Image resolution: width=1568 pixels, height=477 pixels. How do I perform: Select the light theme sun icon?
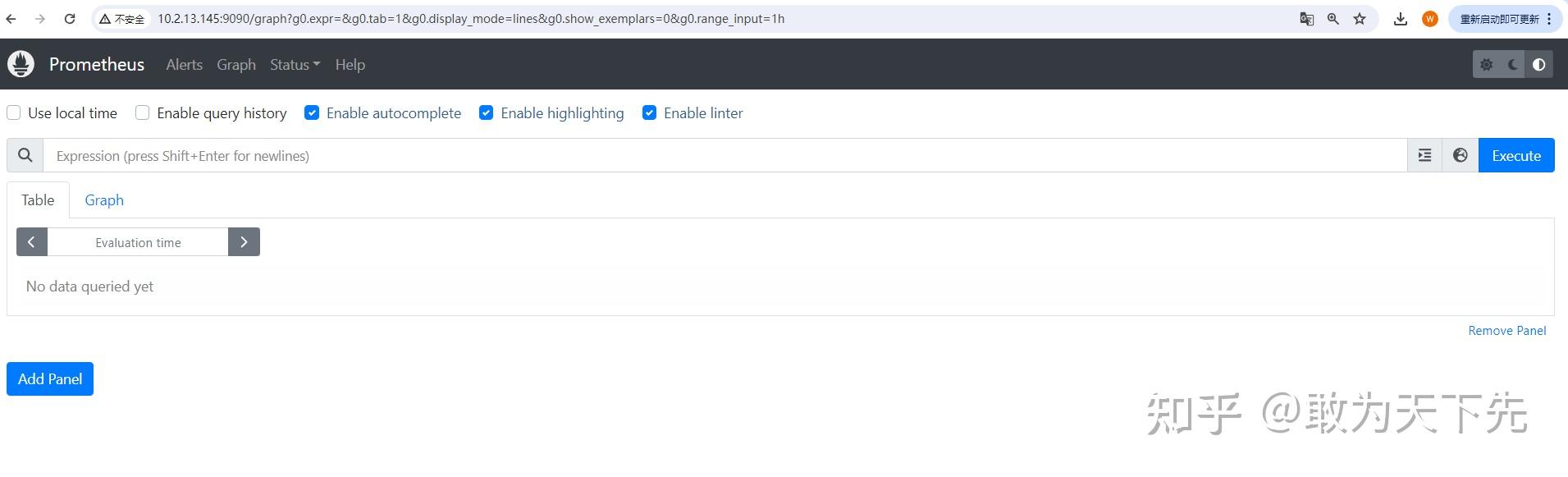[1487, 65]
